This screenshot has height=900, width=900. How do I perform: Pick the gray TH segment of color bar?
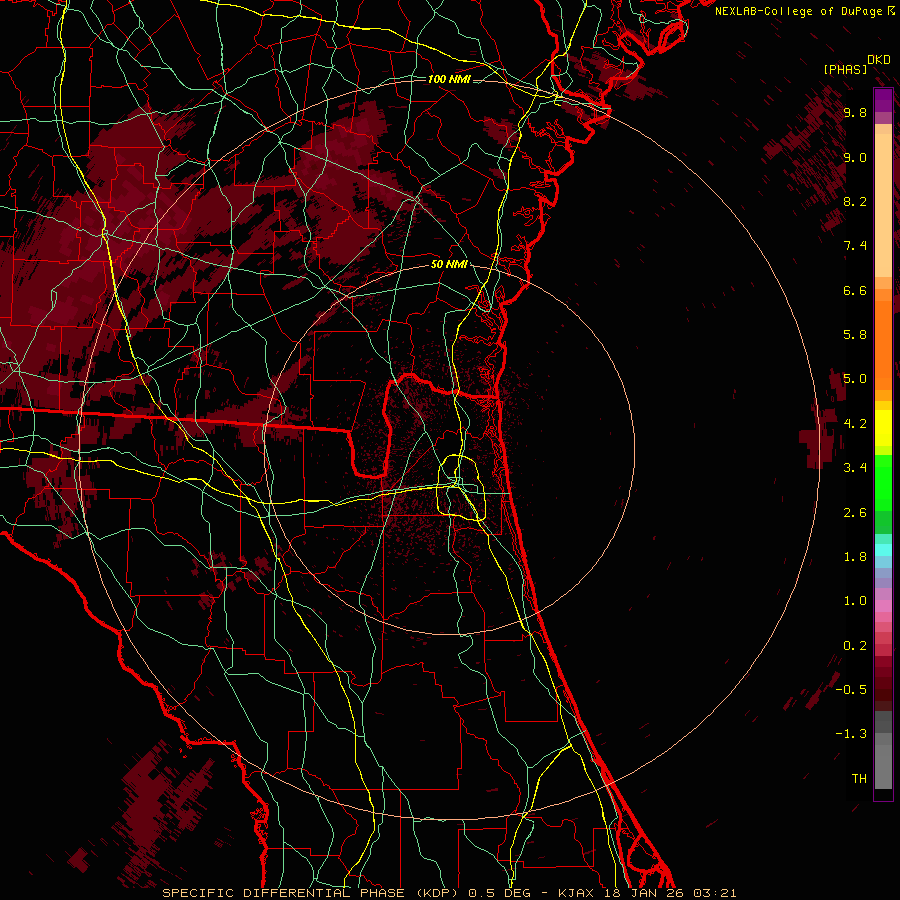[883, 767]
